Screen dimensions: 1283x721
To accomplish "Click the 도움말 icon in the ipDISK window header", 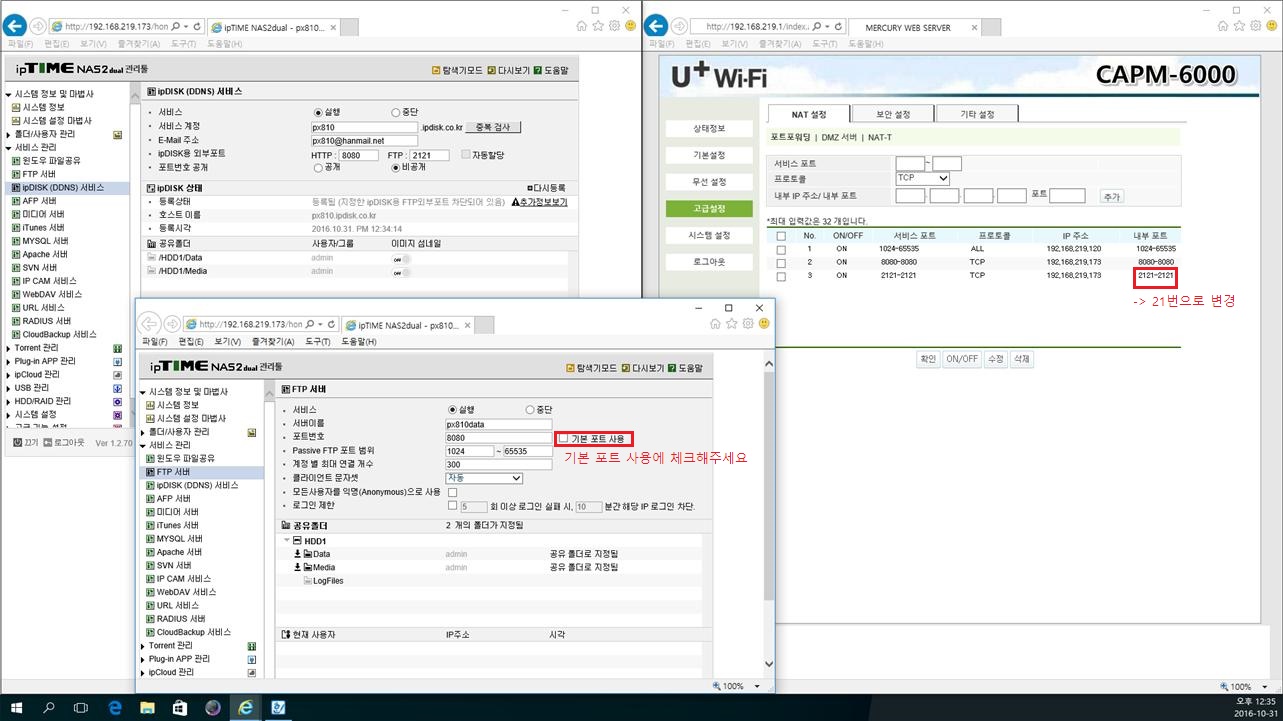I will pyautogui.click(x=538, y=70).
